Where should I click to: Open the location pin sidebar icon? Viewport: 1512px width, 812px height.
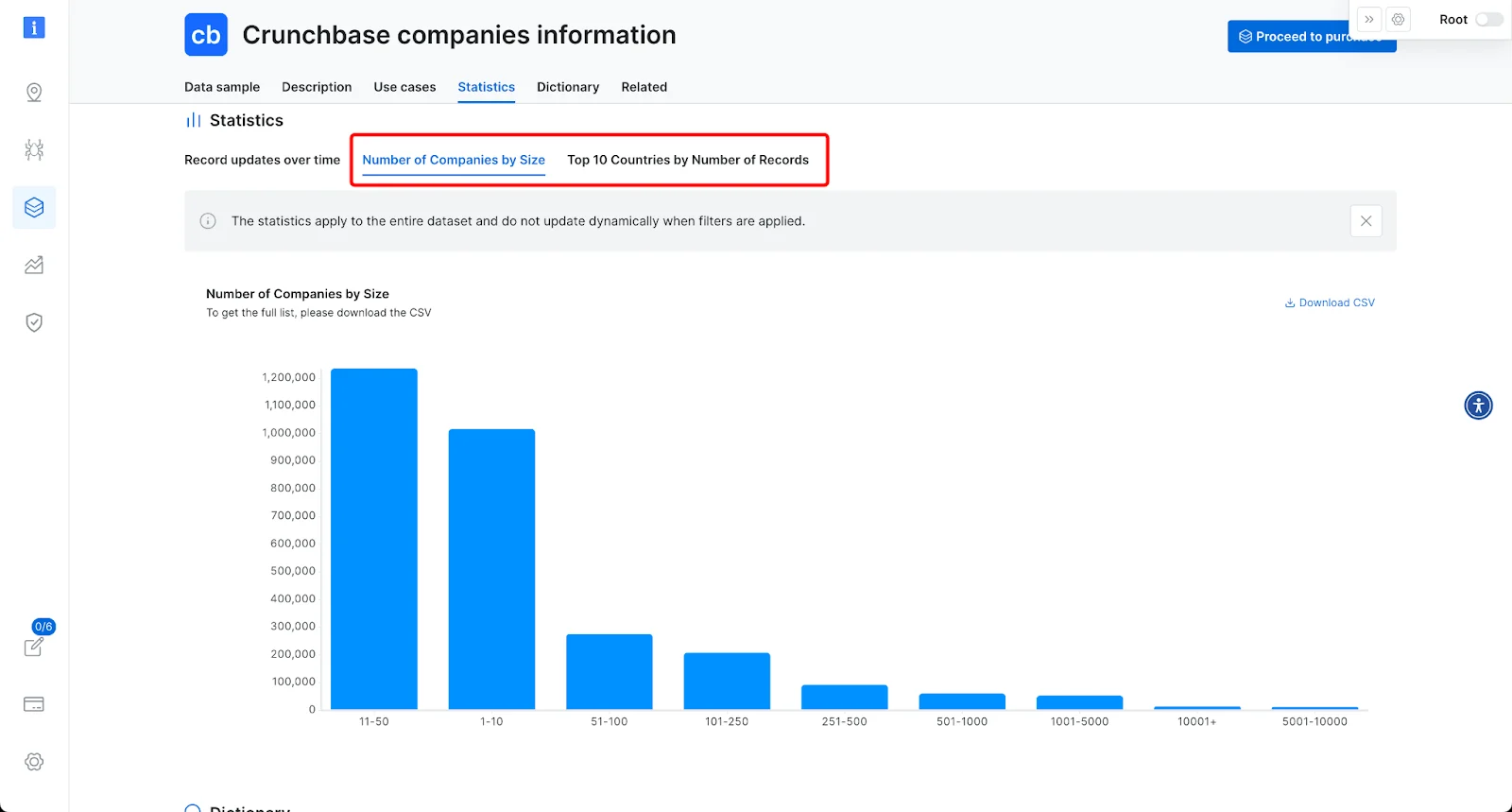coord(34,92)
